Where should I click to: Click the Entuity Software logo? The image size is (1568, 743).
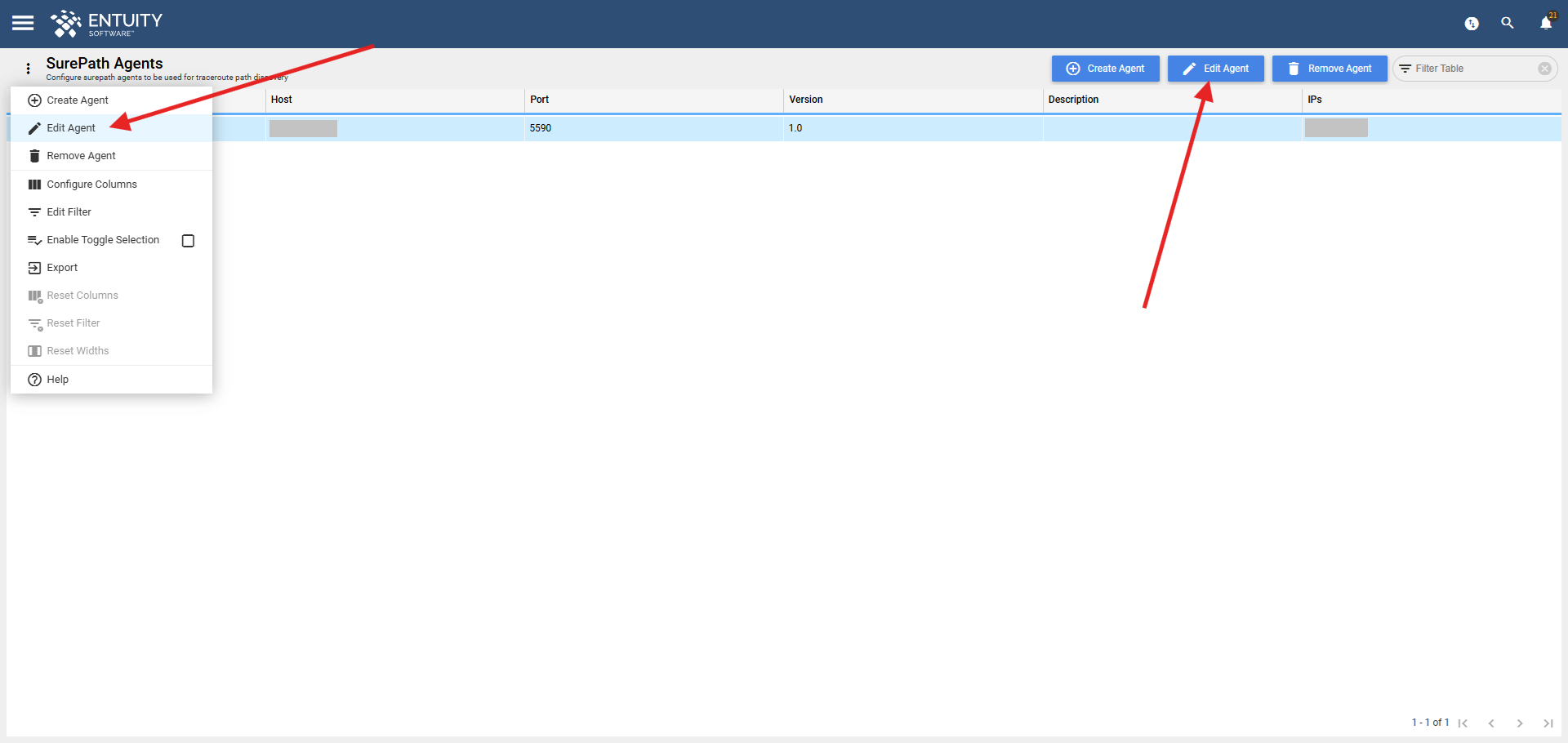(x=106, y=24)
